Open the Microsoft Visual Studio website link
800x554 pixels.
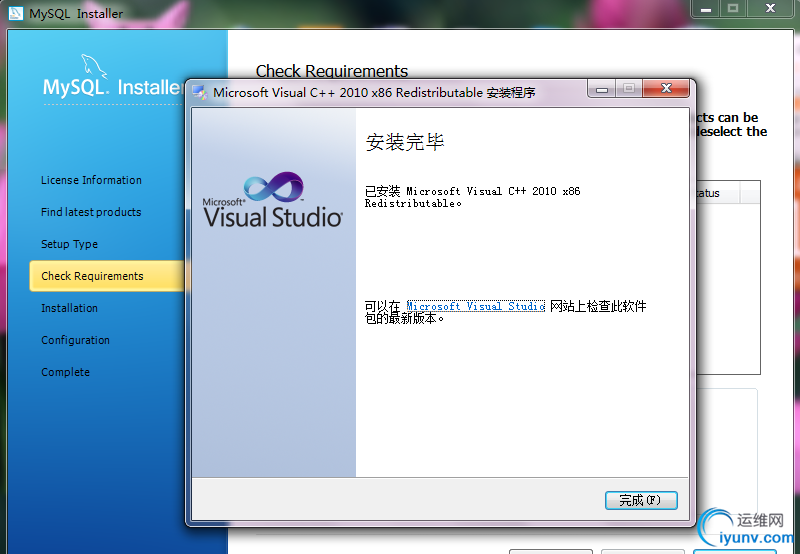(x=476, y=306)
